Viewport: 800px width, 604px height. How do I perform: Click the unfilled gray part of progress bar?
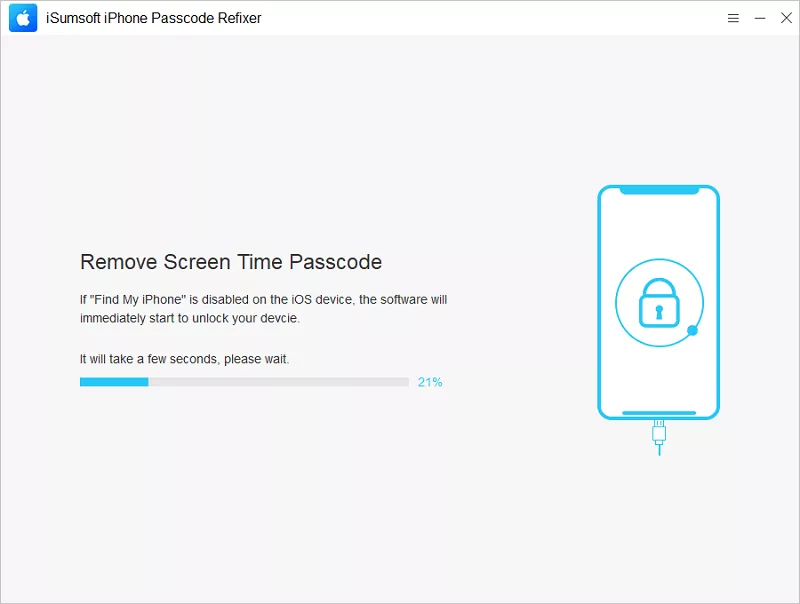click(x=278, y=382)
